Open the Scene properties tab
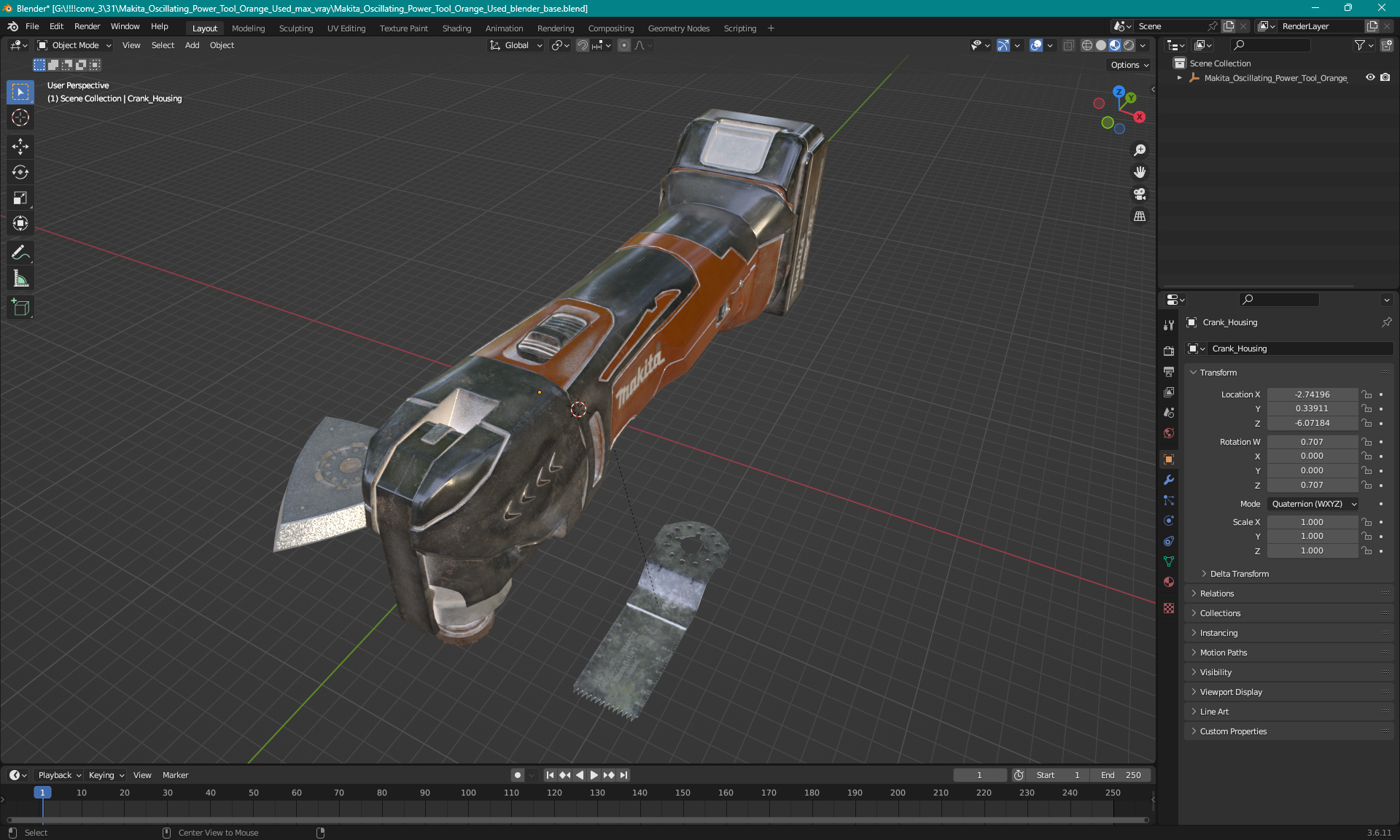The image size is (1400, 840). tap(1169, 412)
